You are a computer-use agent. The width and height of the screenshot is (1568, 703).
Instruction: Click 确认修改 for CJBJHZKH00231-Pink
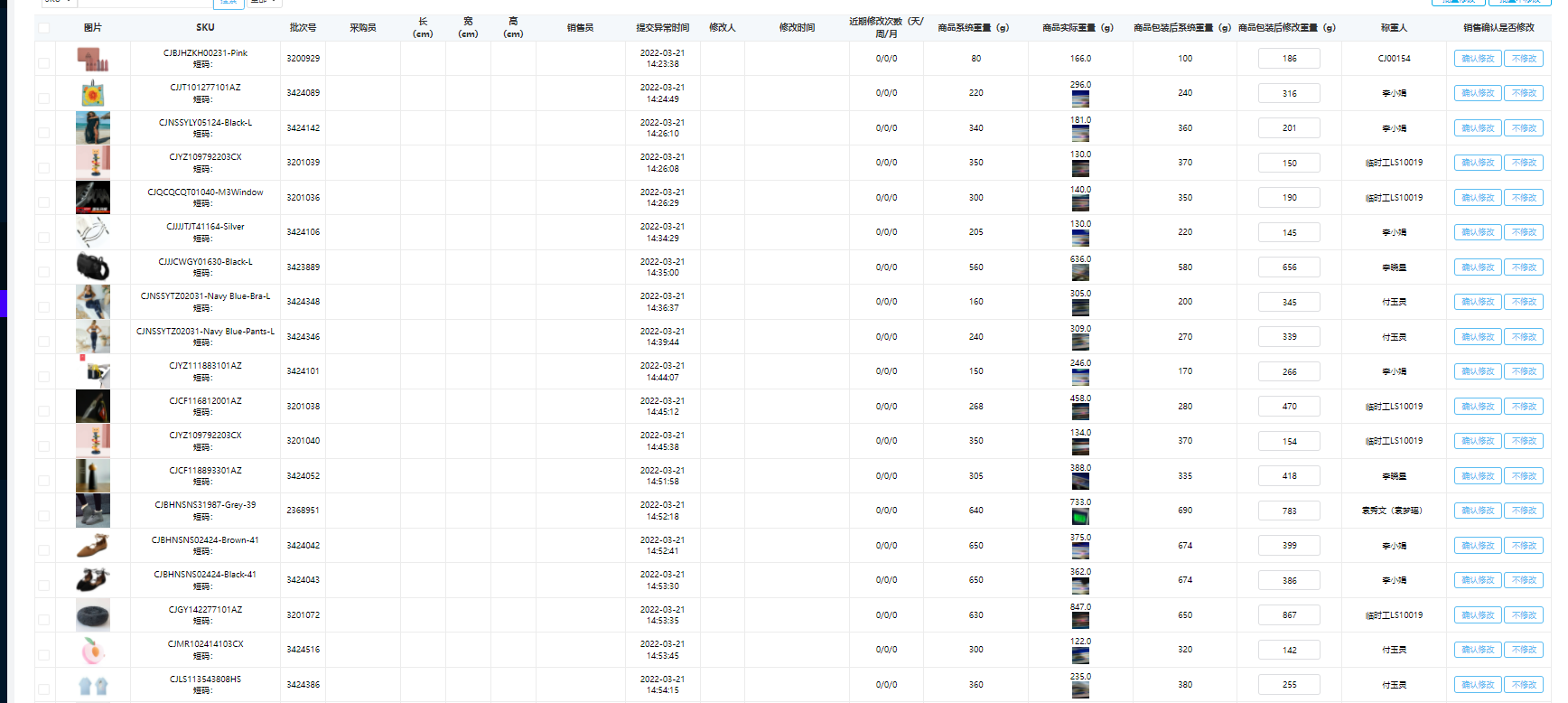click(1478, 59)
